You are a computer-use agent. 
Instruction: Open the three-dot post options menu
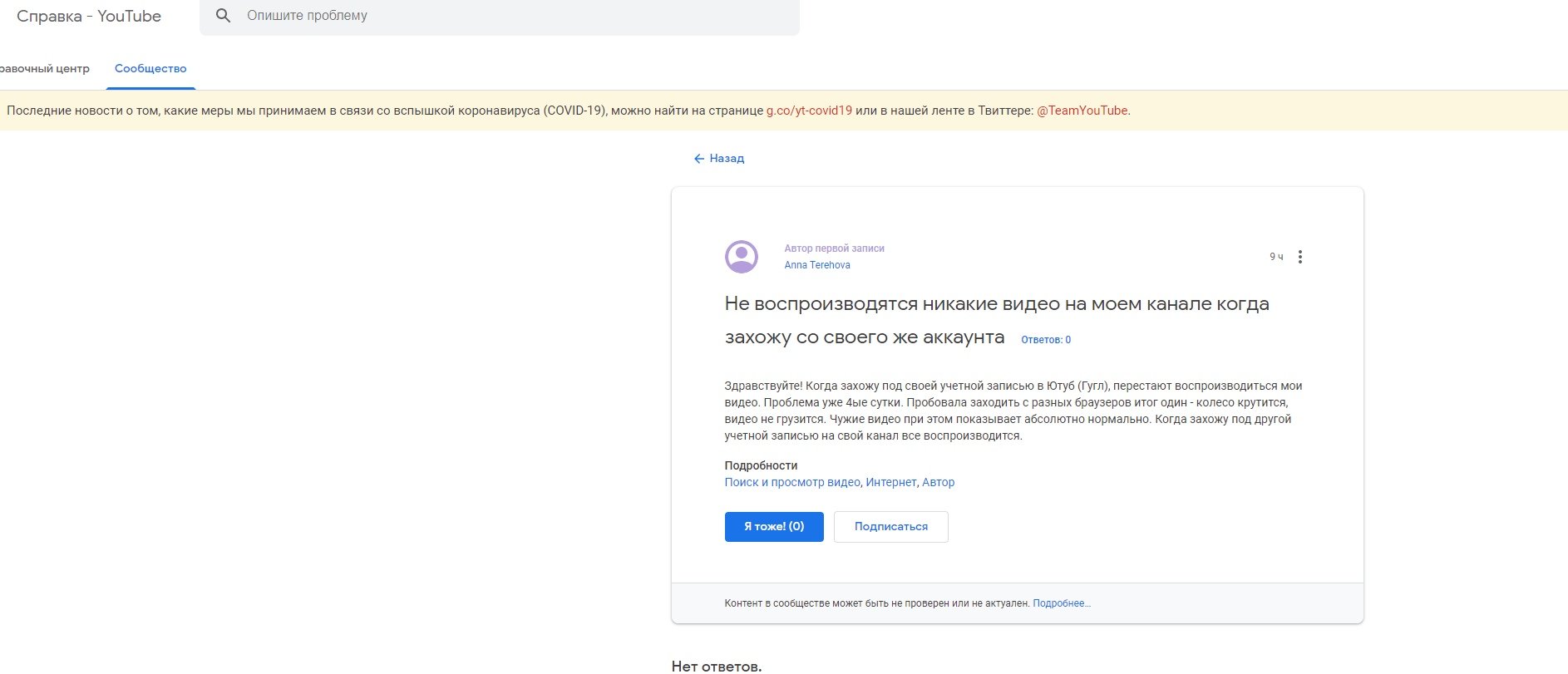point(1300,257)
